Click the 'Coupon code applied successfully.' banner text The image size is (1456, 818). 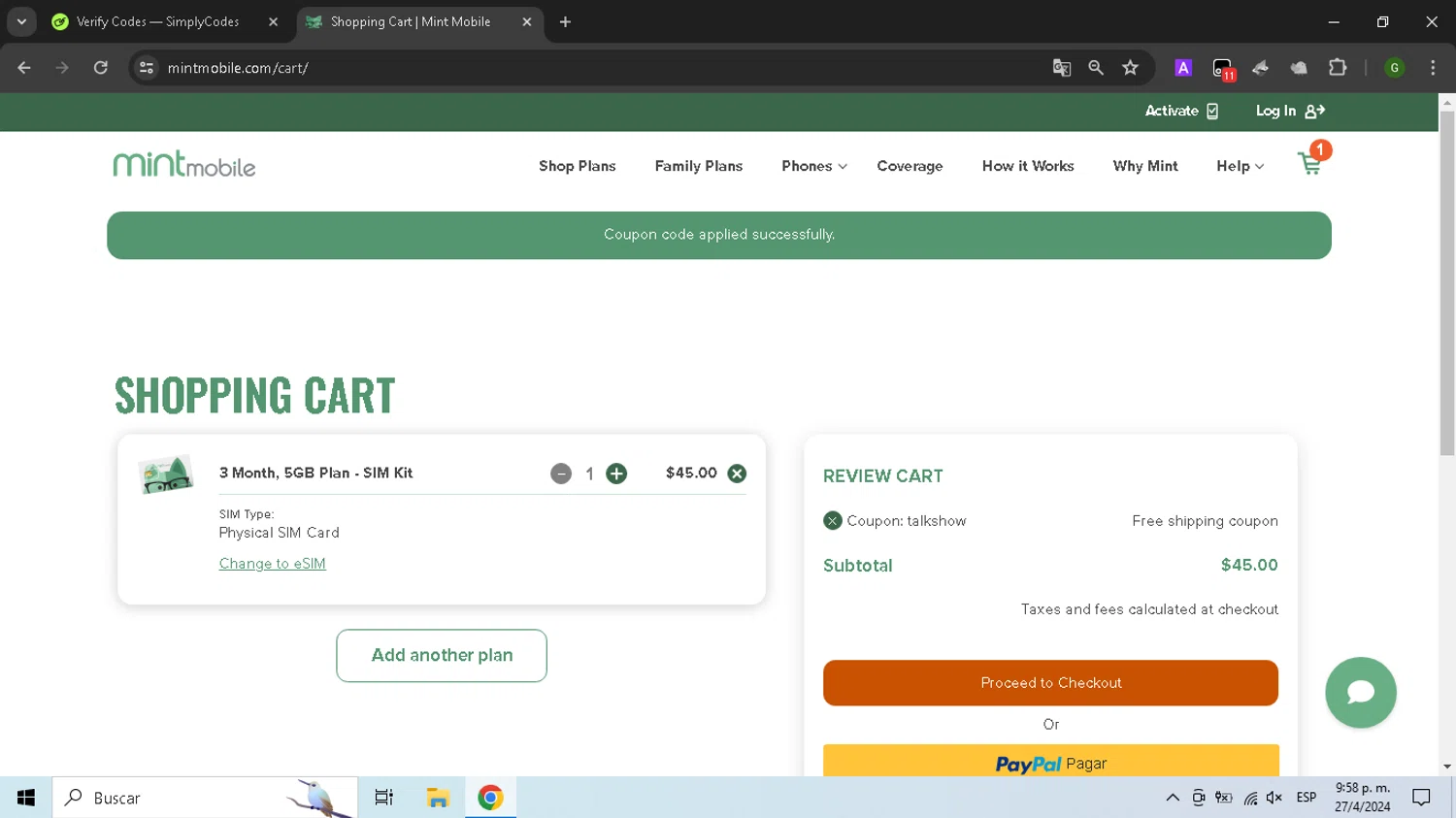(x=719, y=235)
